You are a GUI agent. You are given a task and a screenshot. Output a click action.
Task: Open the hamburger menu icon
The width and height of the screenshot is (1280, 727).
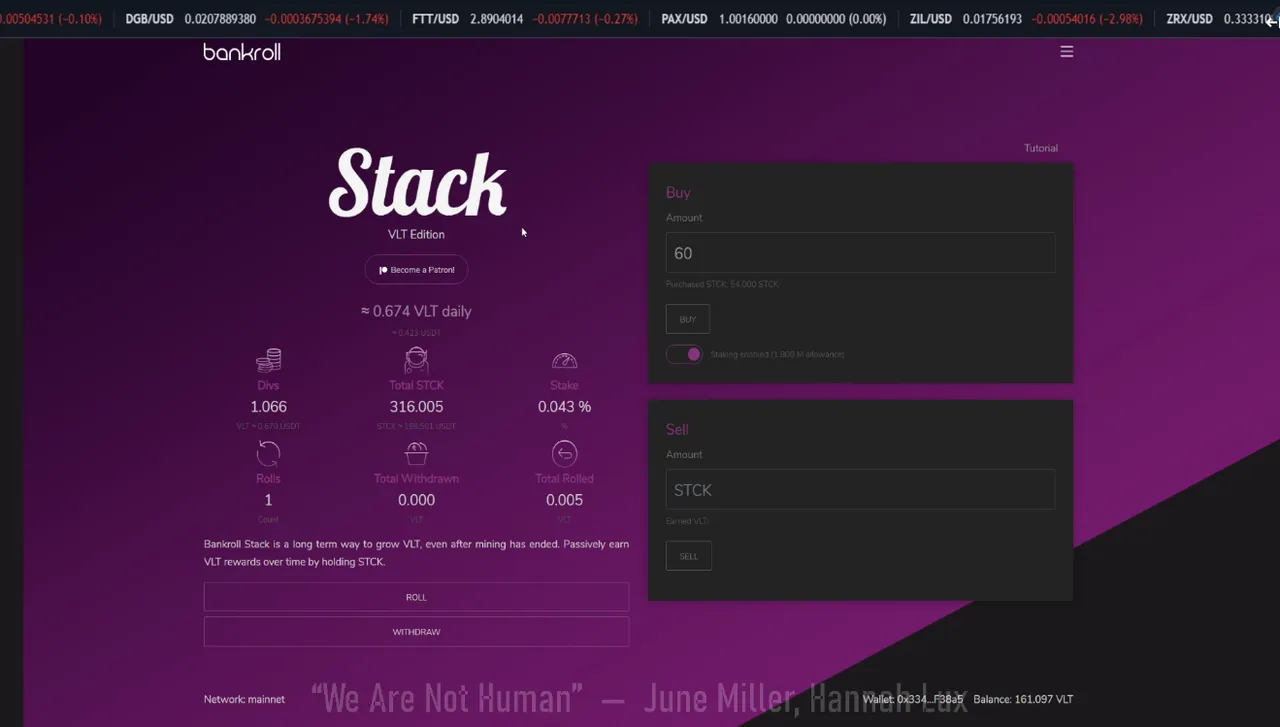click(1067, 52)
